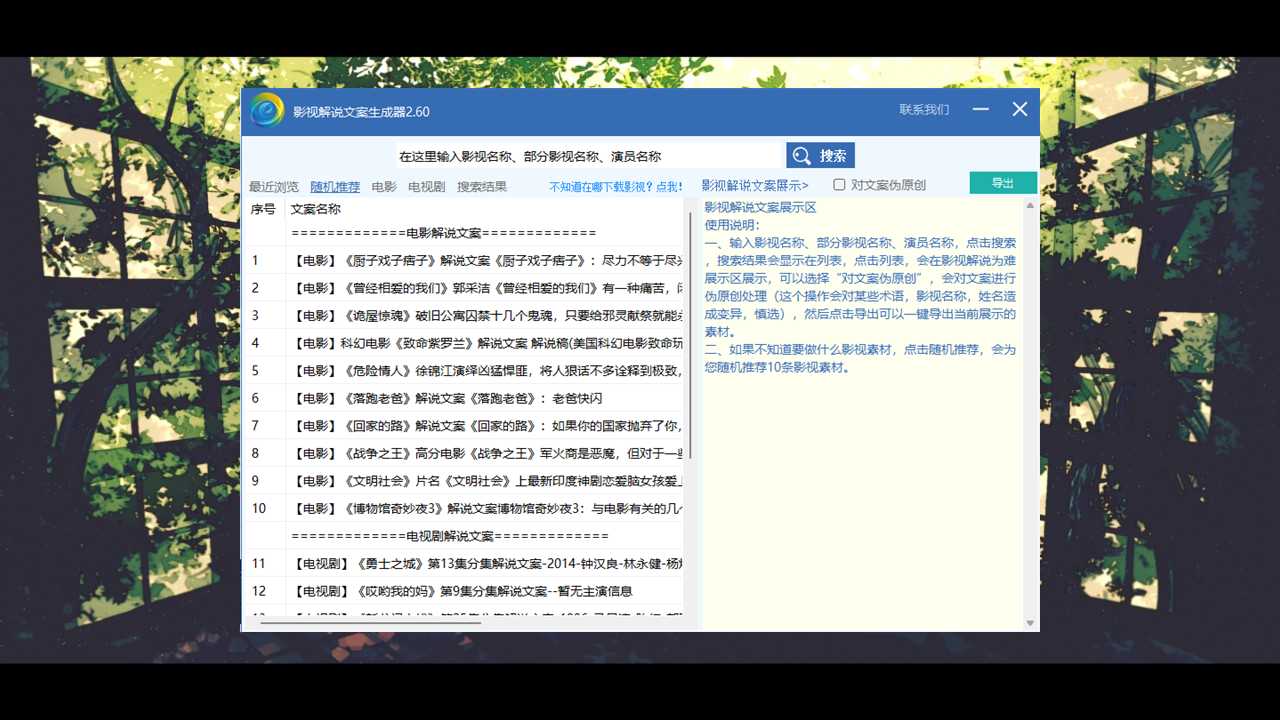
Task: Select the 《勇士之城》 TV series entry
Action: tap(486, 564)
